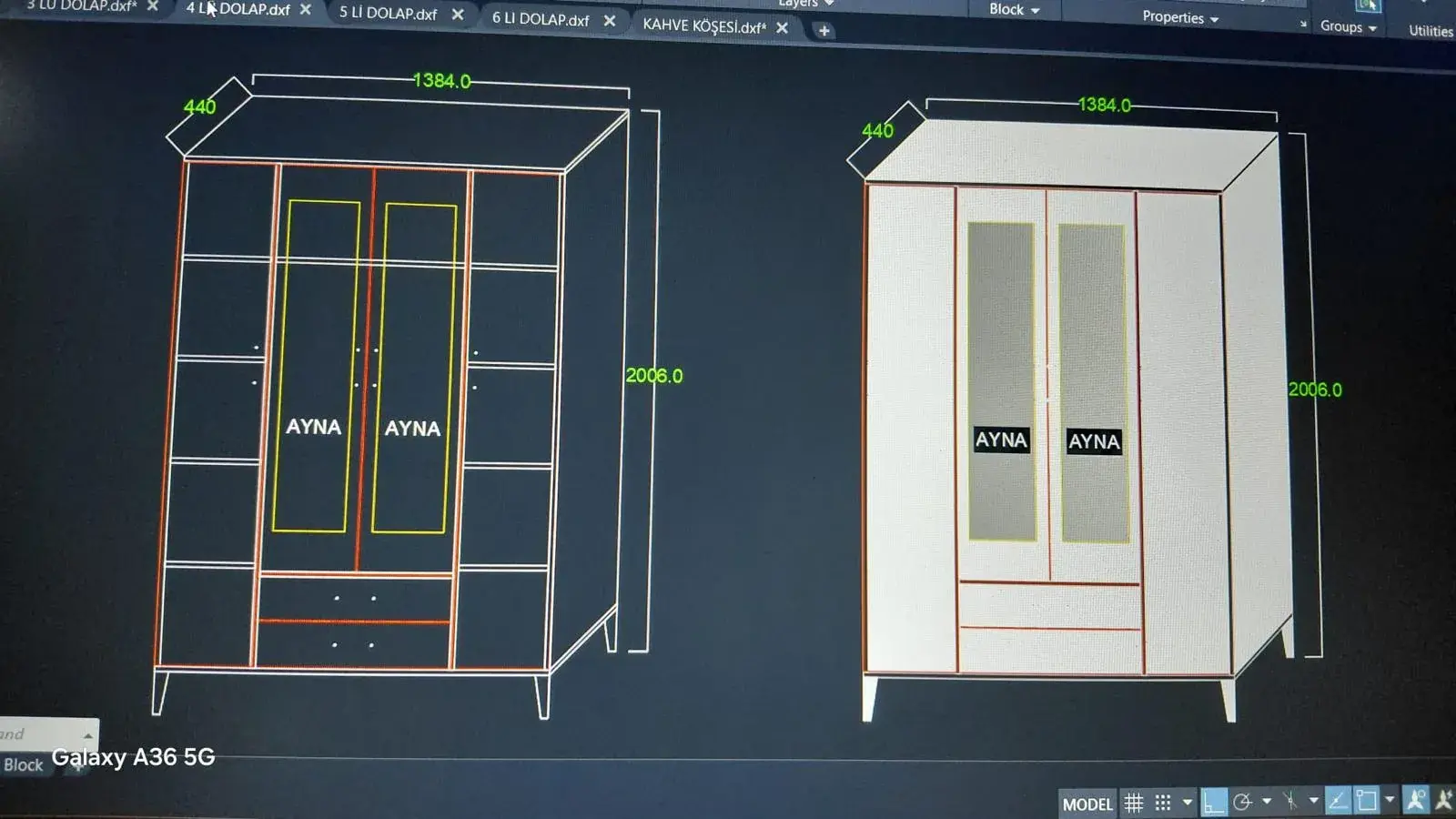This screenshot has height=819, width=1456.
Task: Close the KAHVE KÖŞESİ.dxf tab
Action: point(782,27)
